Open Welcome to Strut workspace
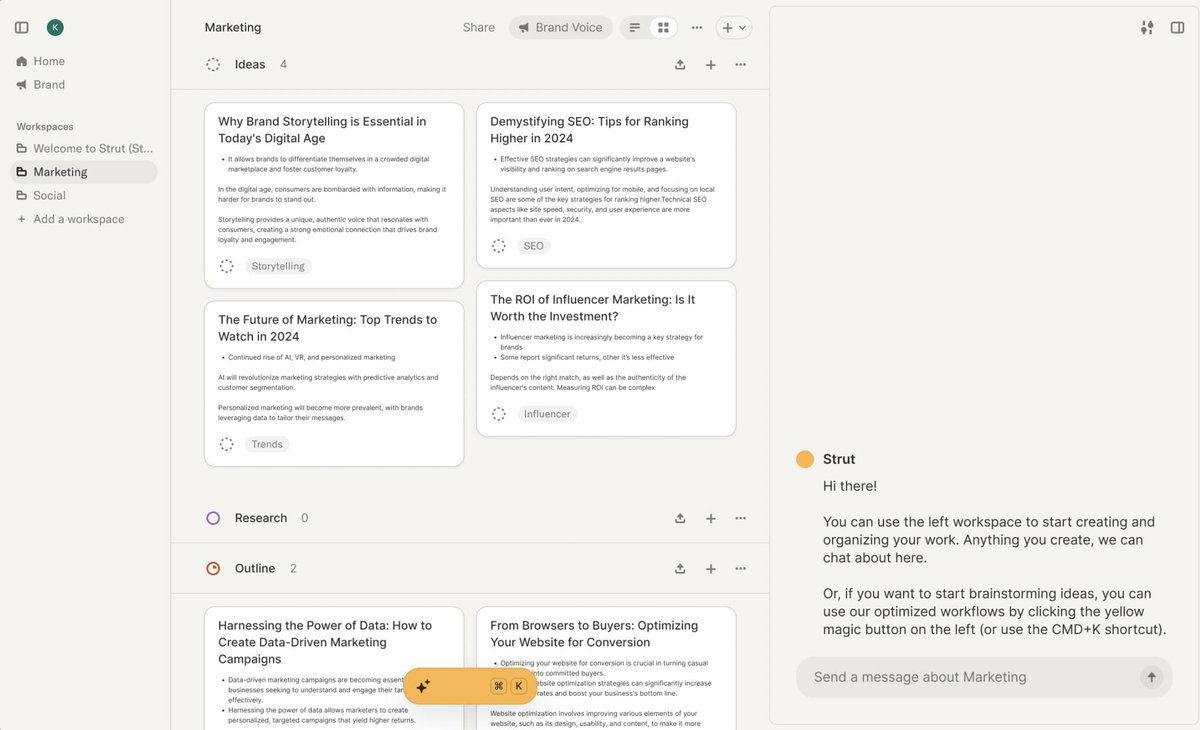1200x730 pixels. click(x=84, y=148)
